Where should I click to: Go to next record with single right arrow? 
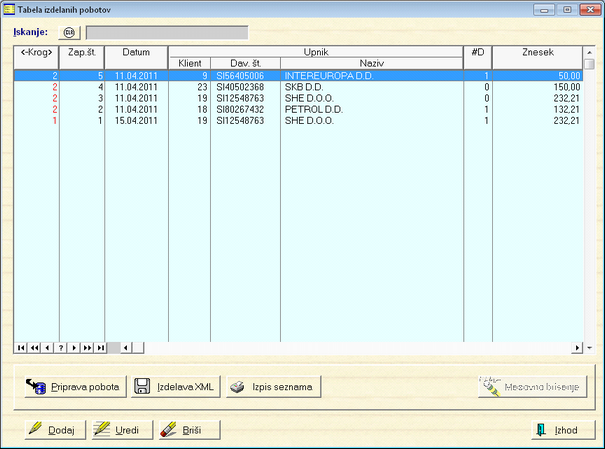[x=73, y=347]
